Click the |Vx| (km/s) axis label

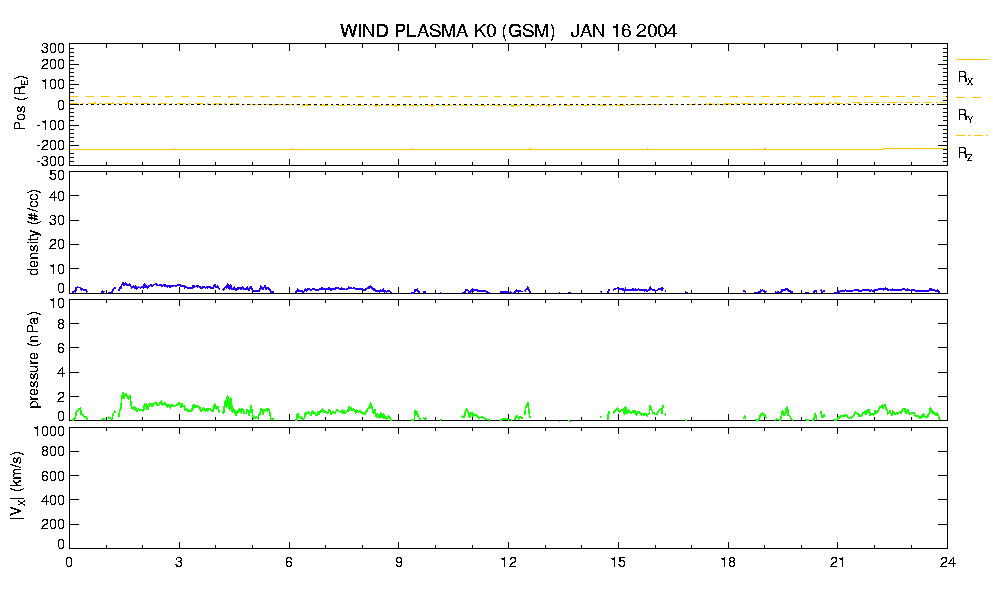pyautogui.click(x=18, y=487)
